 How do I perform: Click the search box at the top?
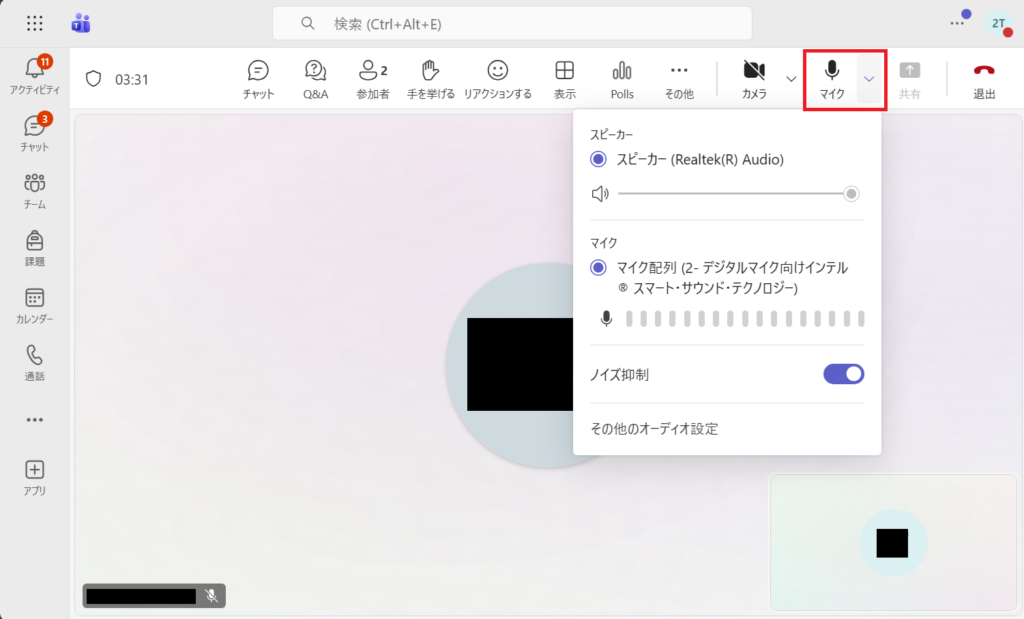pyautogui.click(x=512, y=23)
